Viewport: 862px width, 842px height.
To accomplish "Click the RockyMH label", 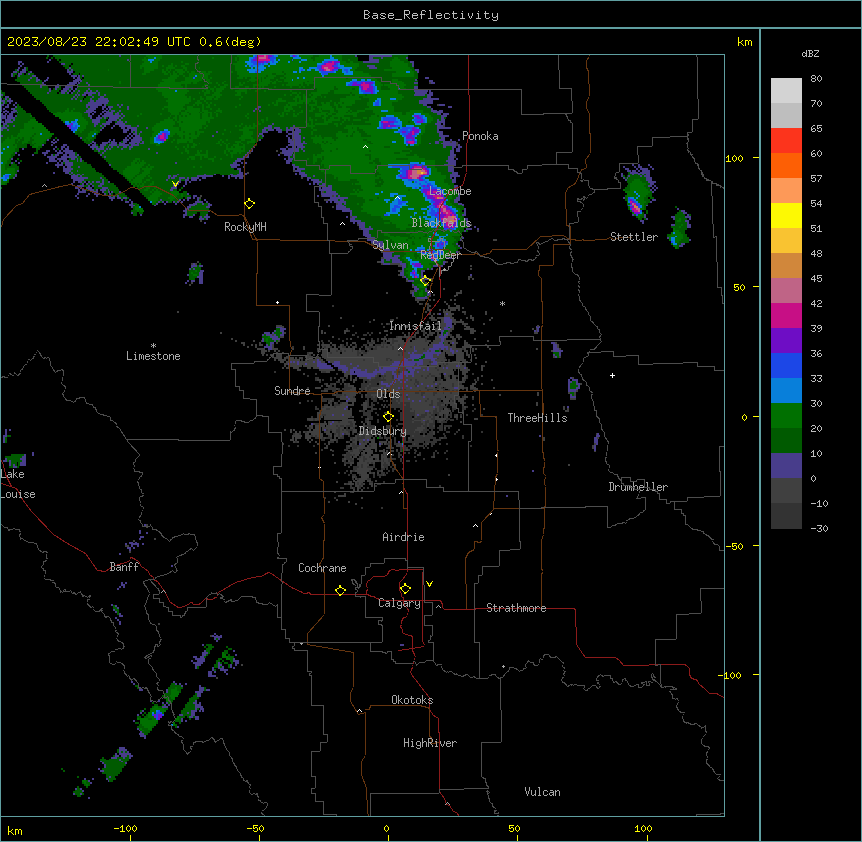I will [x=245, y=227].
